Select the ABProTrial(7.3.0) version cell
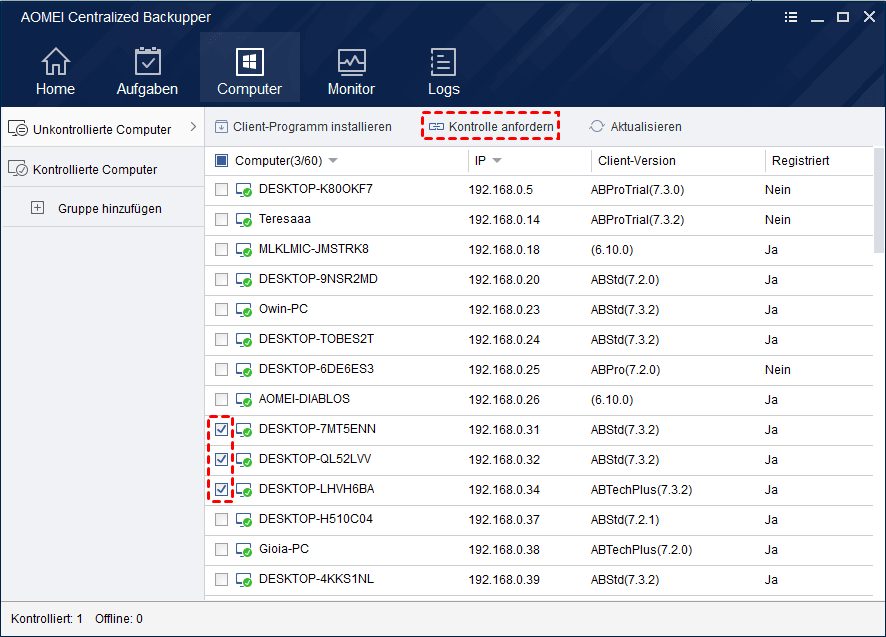The image size is (886, 637). (637, 190)
